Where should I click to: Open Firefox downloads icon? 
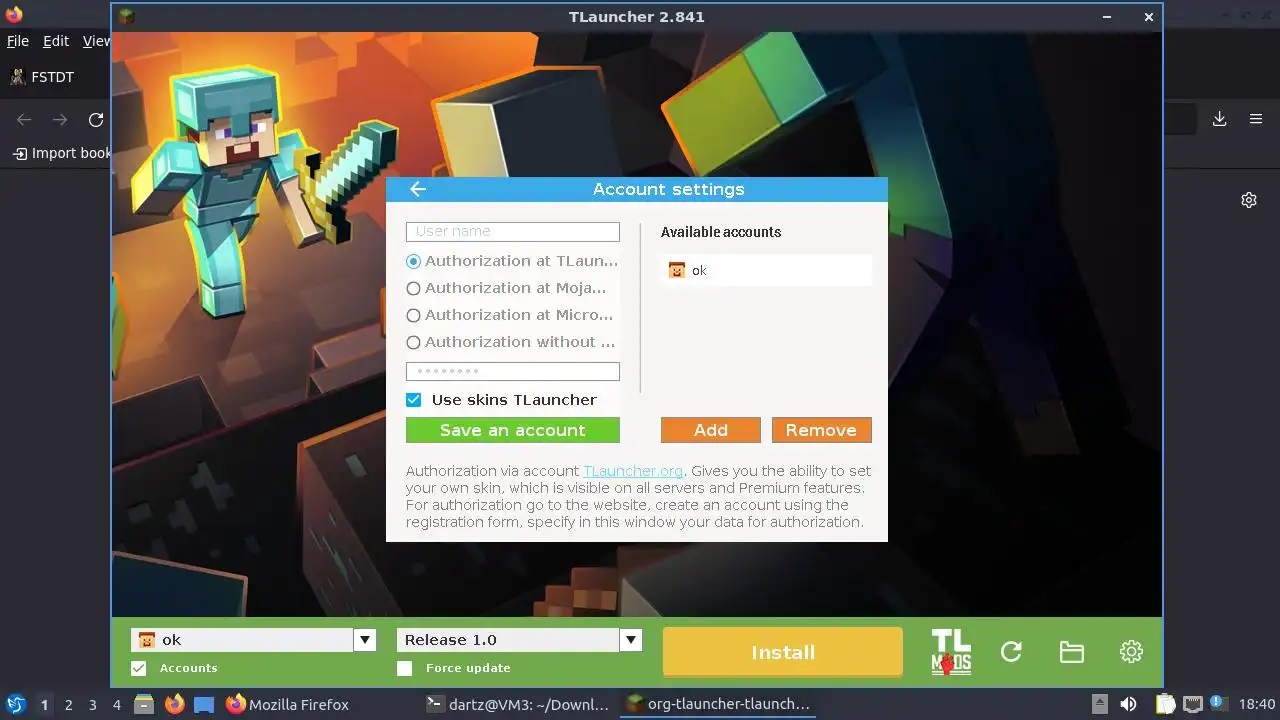coord(1219,119)
